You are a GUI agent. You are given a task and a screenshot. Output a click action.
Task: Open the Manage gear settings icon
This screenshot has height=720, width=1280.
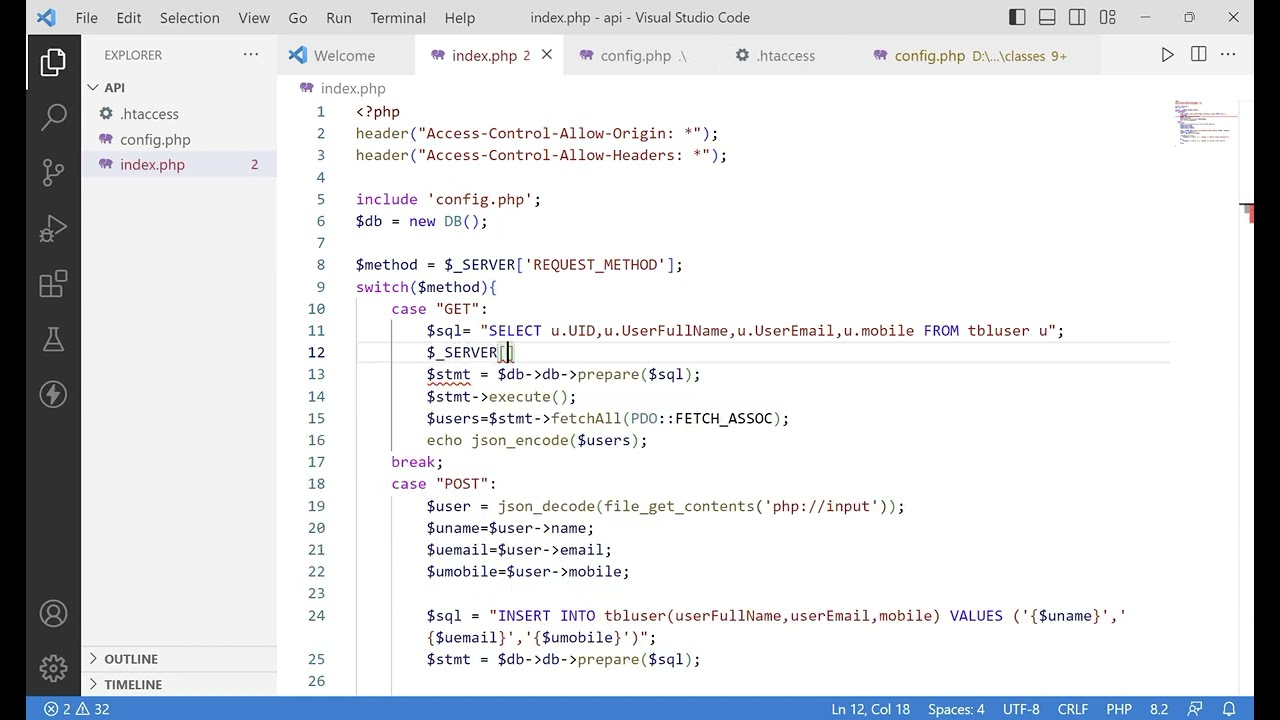click(x=53, y=667)
